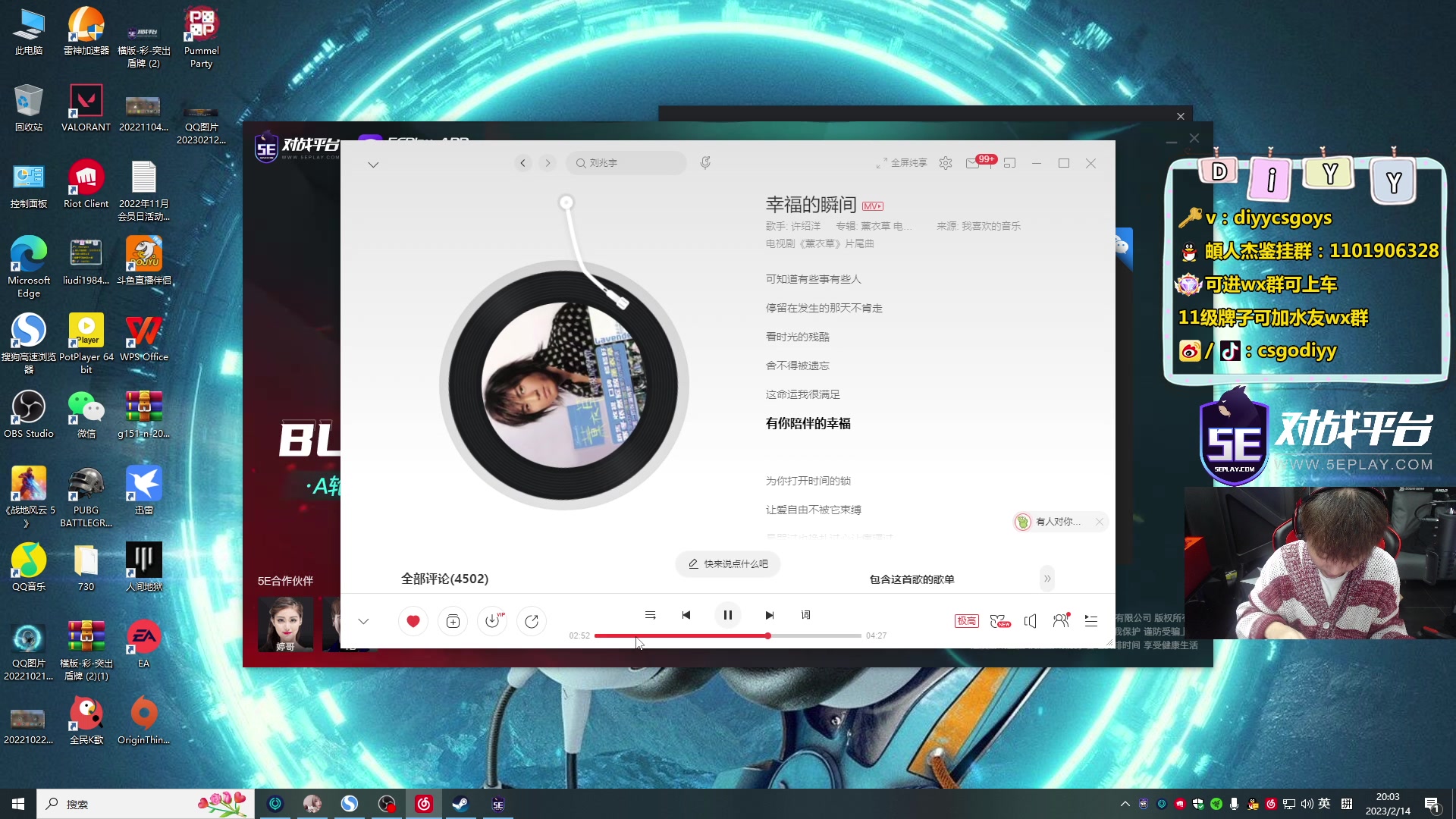Jump to lyric line 为你打开时间的锁

pos(808,481)
